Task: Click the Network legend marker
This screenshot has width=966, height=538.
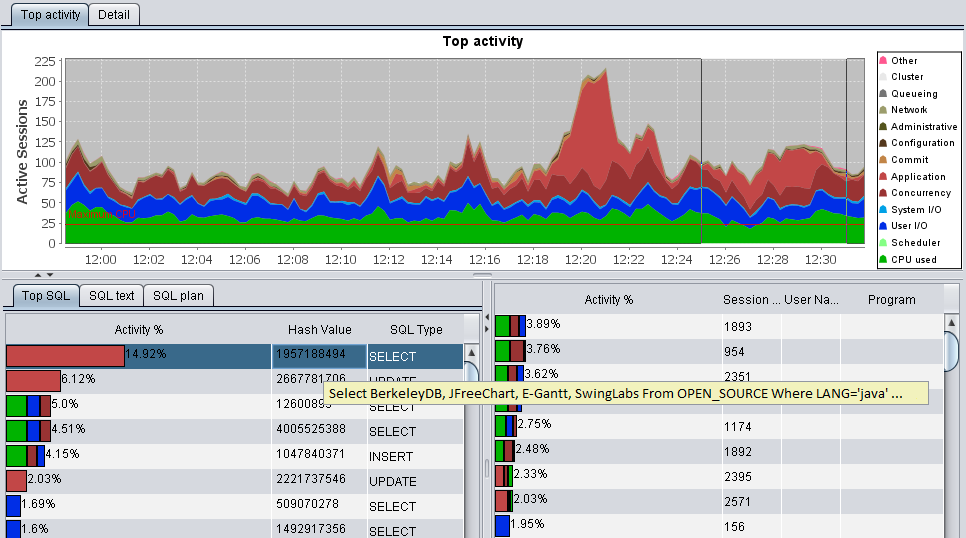Action: point(883,110)
